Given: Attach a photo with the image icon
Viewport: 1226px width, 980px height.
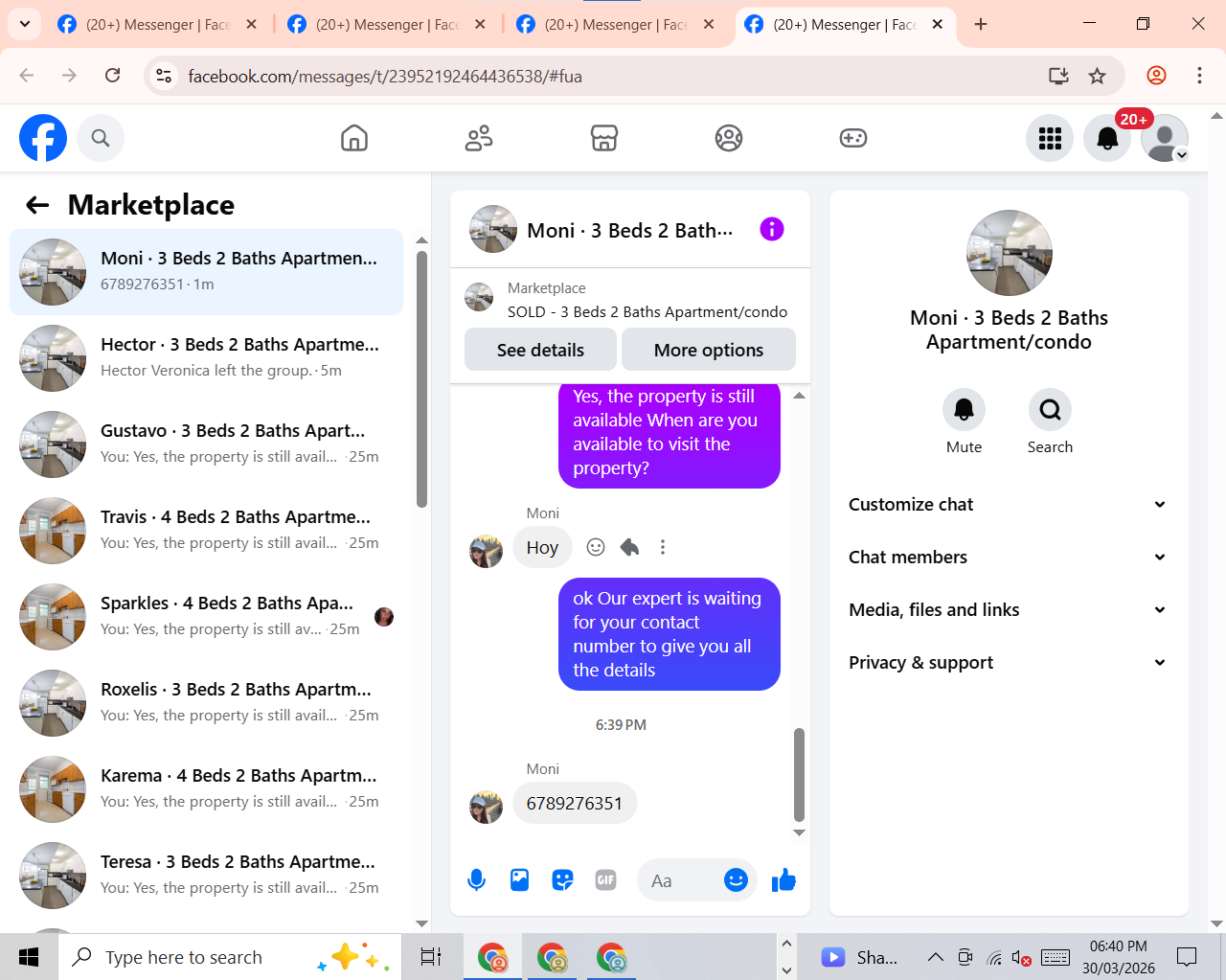Looking at the screenshot, I should [x=519, y=879].
